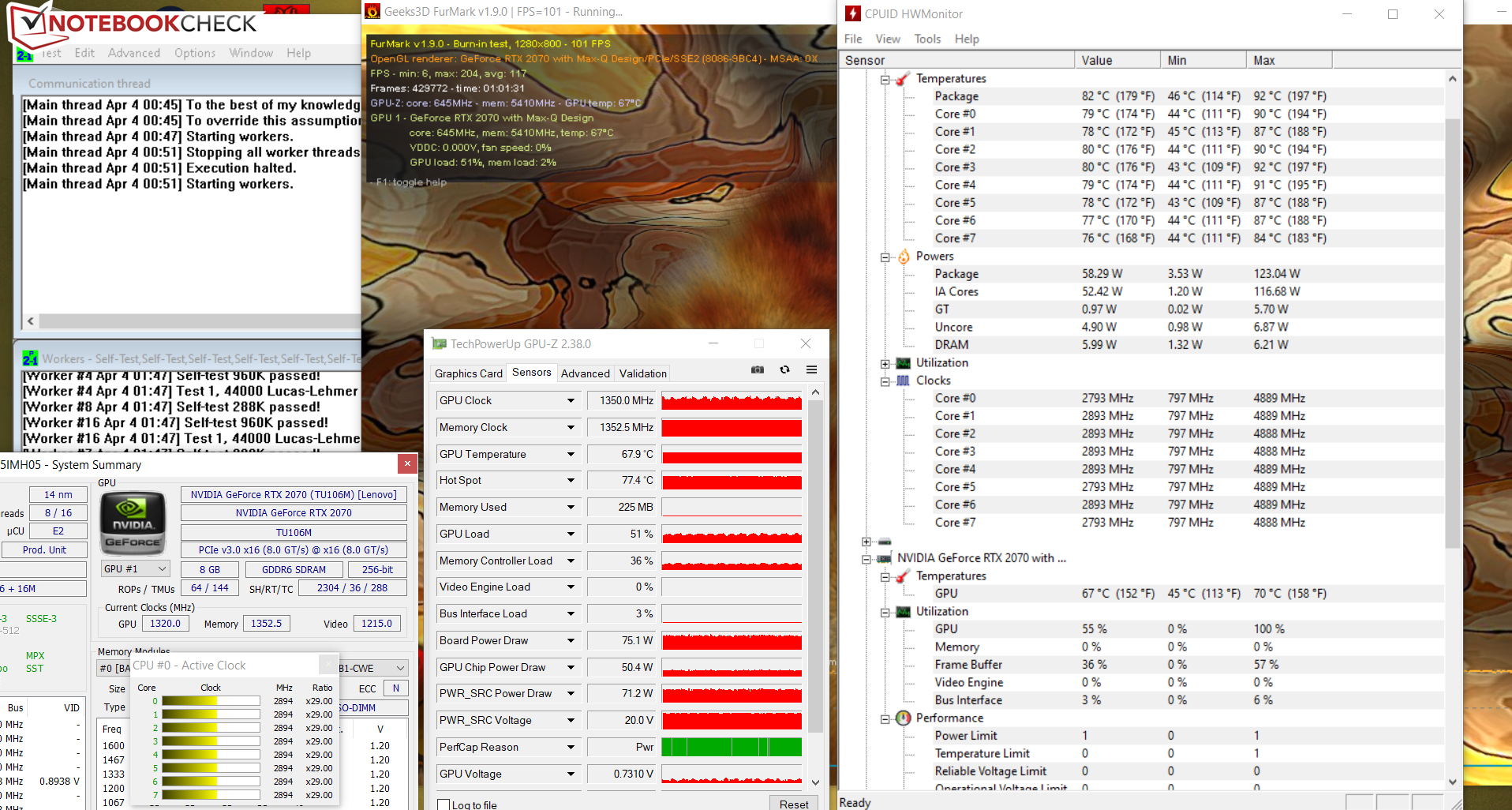The height and width of the screenshot is (810, 1512).
Task: Close the System Summary window
Action: click(x=407, y=463)
